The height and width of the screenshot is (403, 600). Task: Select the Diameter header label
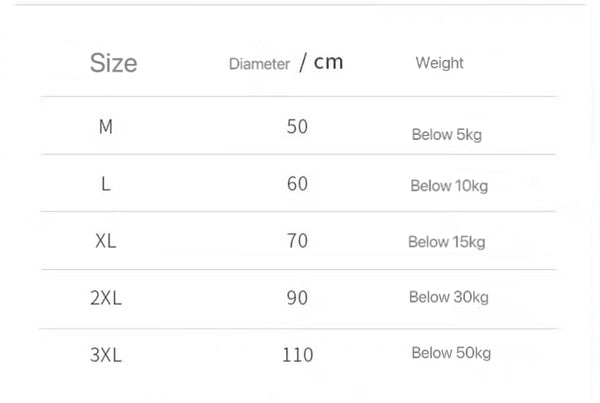(259, 65)
